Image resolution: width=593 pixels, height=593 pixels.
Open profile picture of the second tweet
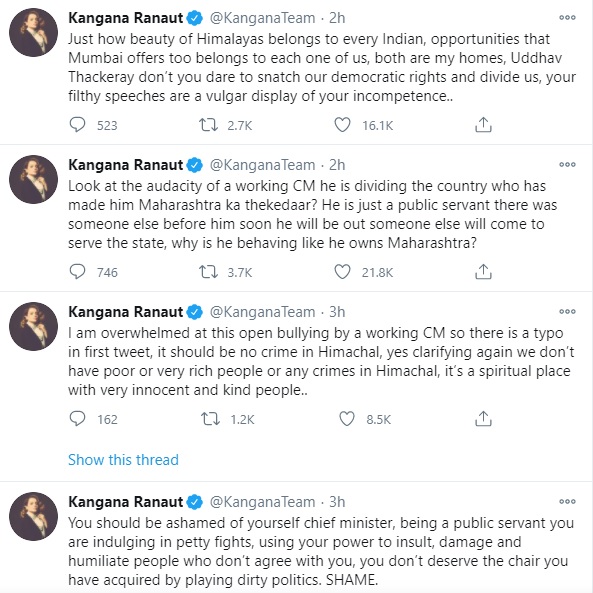[x=33, y=179]
